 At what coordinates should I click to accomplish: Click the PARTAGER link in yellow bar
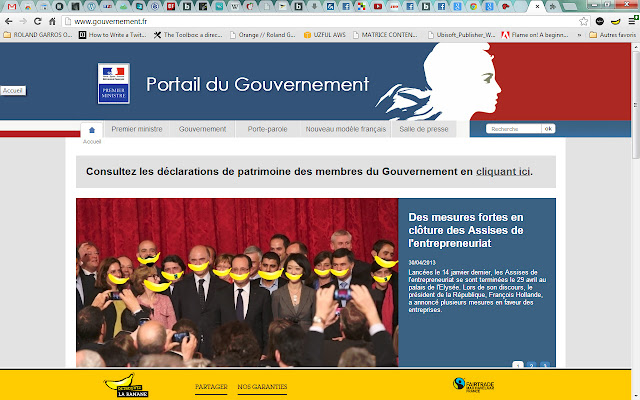click(210, 386)
